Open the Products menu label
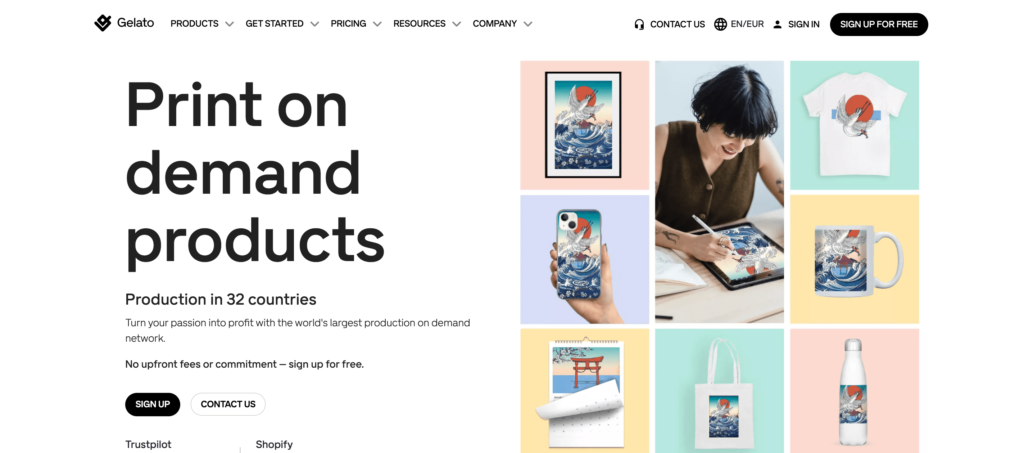The height and width of the screenshot is (453, 1024). (194, 23)
